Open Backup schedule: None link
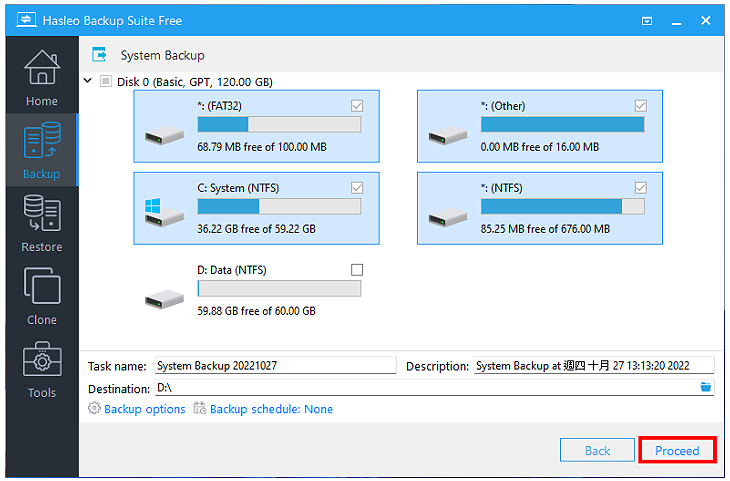Image resolution: width=730 pixels, height=481 pixels. point(271,409)
